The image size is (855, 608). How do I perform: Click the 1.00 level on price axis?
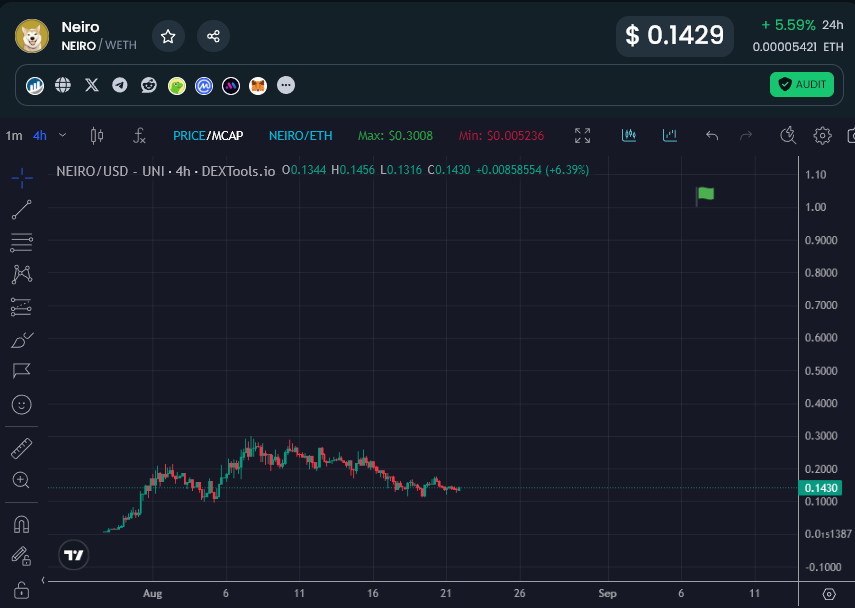[x=816, y=207]
